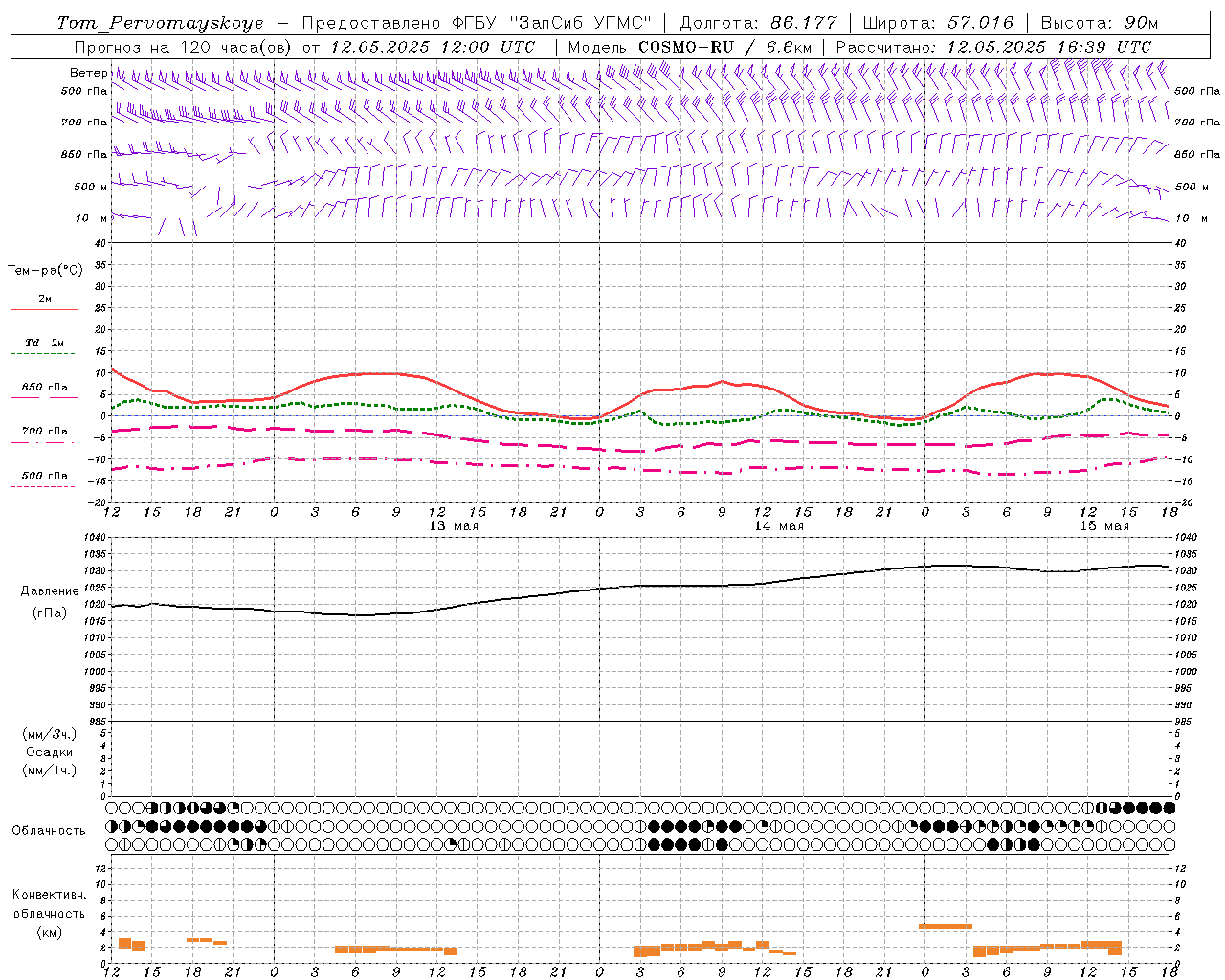Click the 700 гПа temperature legend entry

tap(44, 434)
